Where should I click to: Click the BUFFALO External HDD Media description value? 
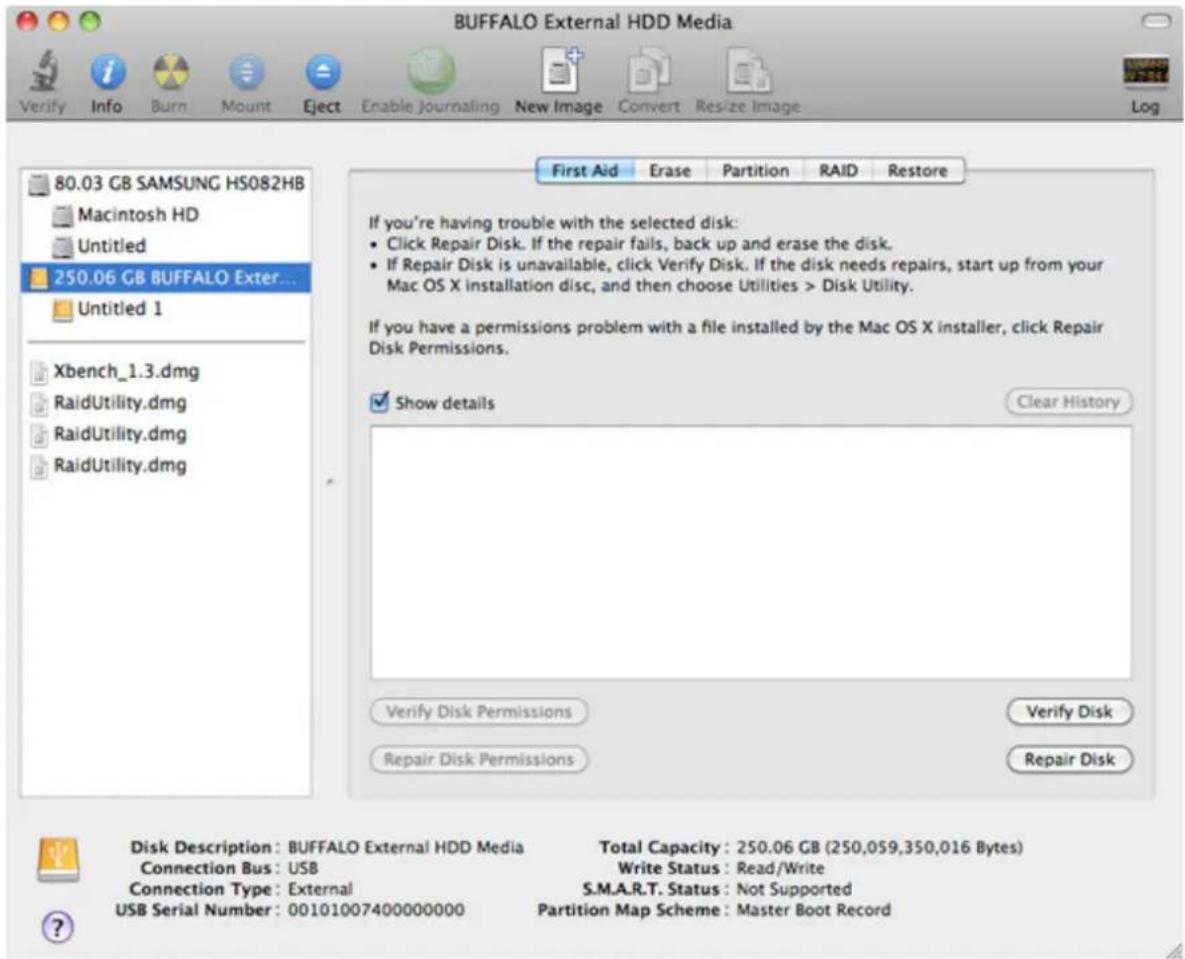[x=406, y=847]
